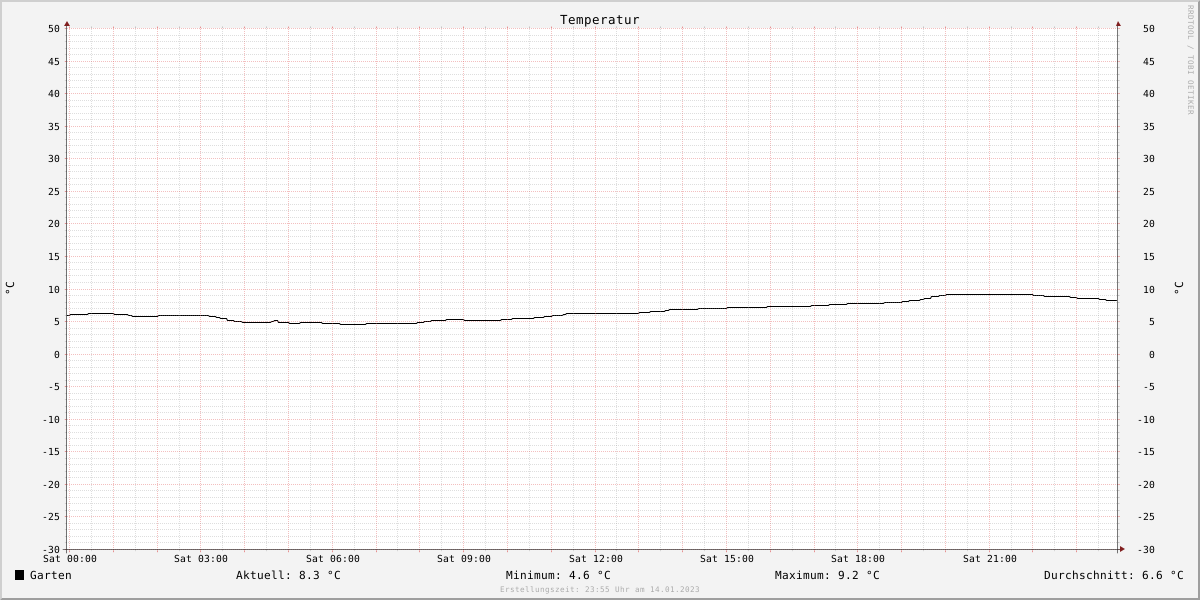This screenshot has height=600, width=1200.
Task: Click the "Sat 00:00" time axis label
Action: (x=70, y=559)
